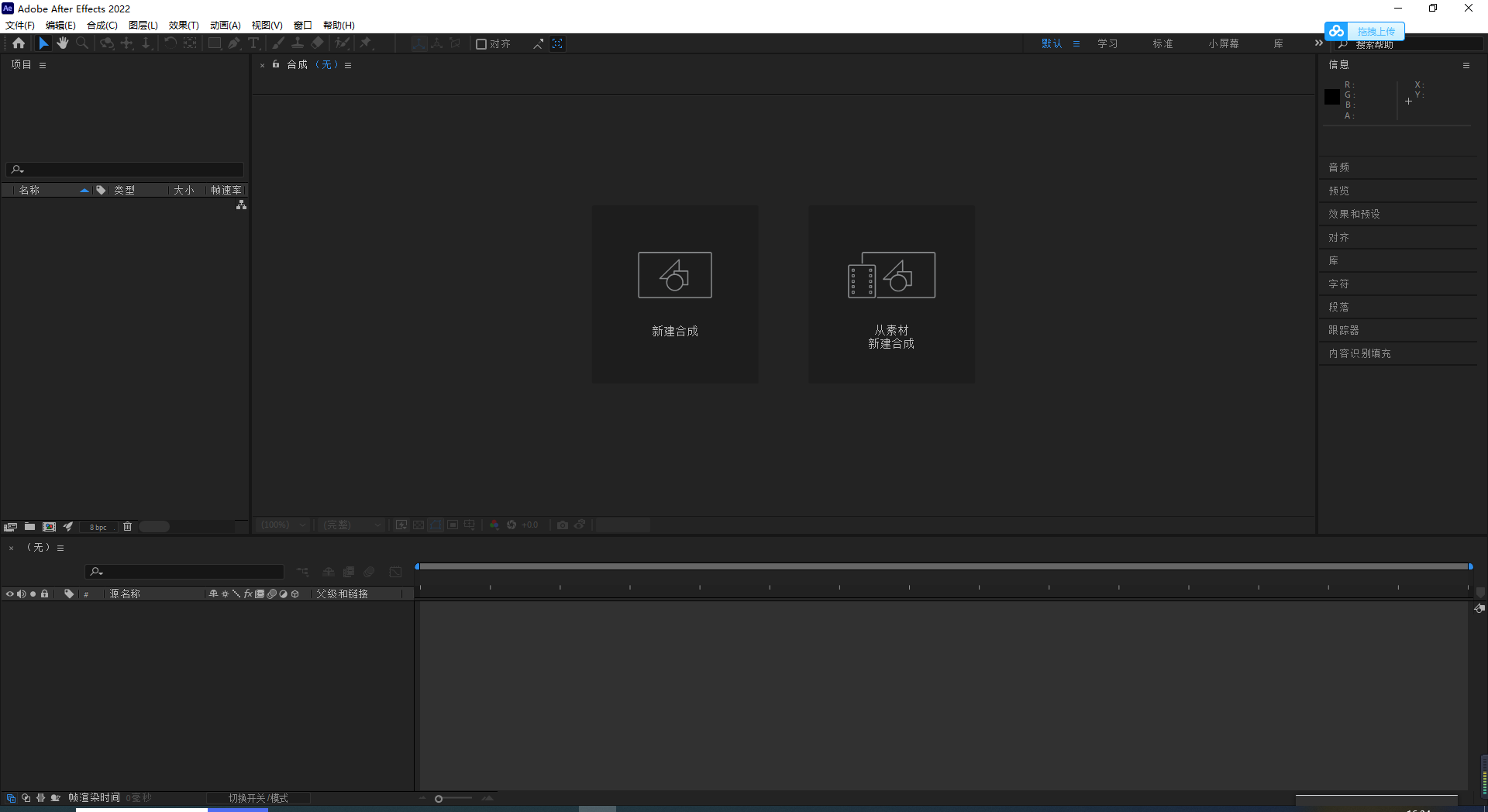Click the Project panel search field

[125, 169]
